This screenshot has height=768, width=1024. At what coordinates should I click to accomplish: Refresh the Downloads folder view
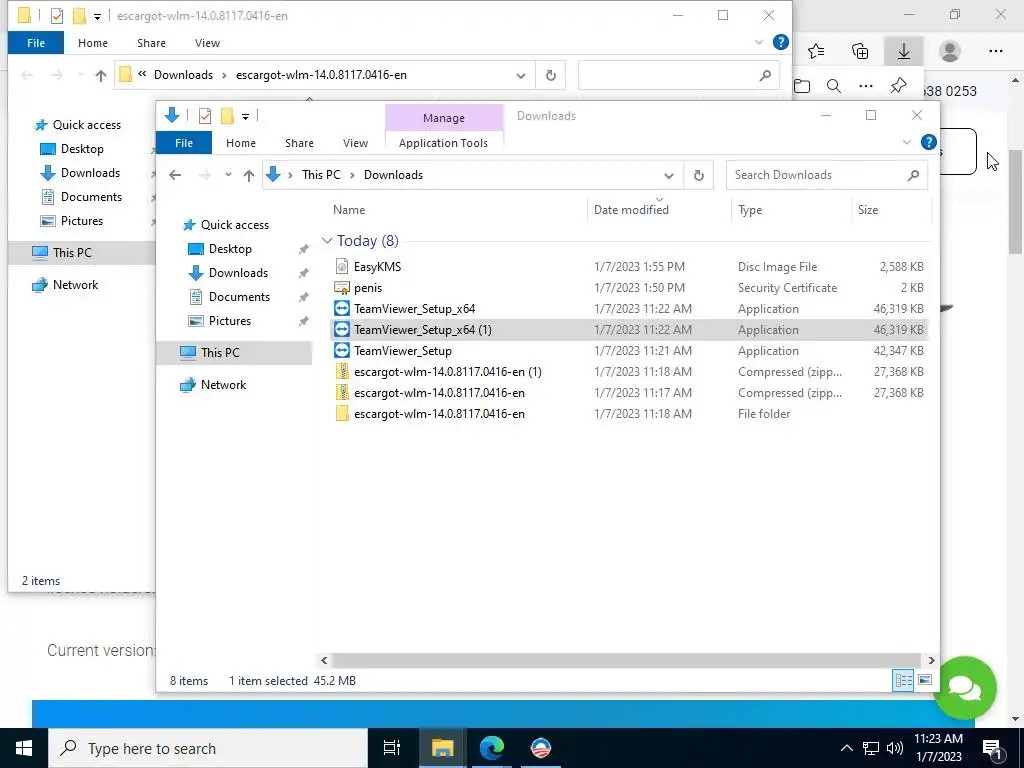pos(699,175)
